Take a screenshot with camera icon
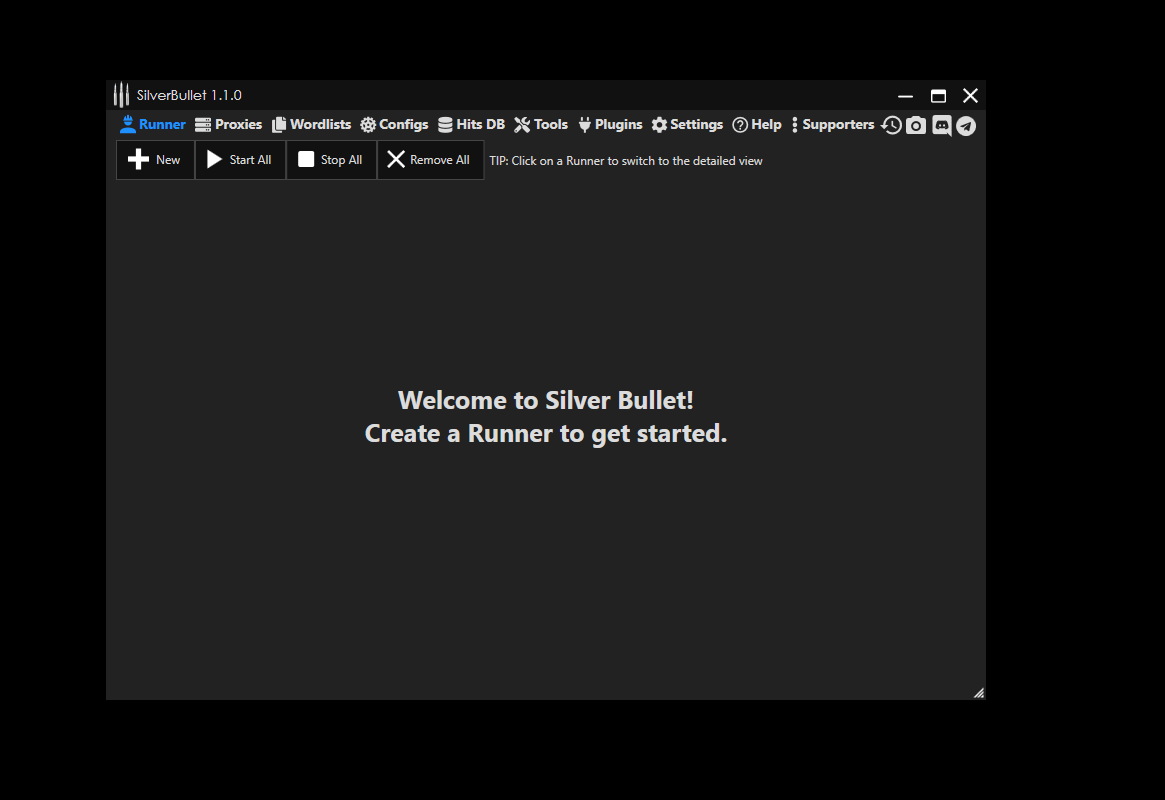 (916, 126)
